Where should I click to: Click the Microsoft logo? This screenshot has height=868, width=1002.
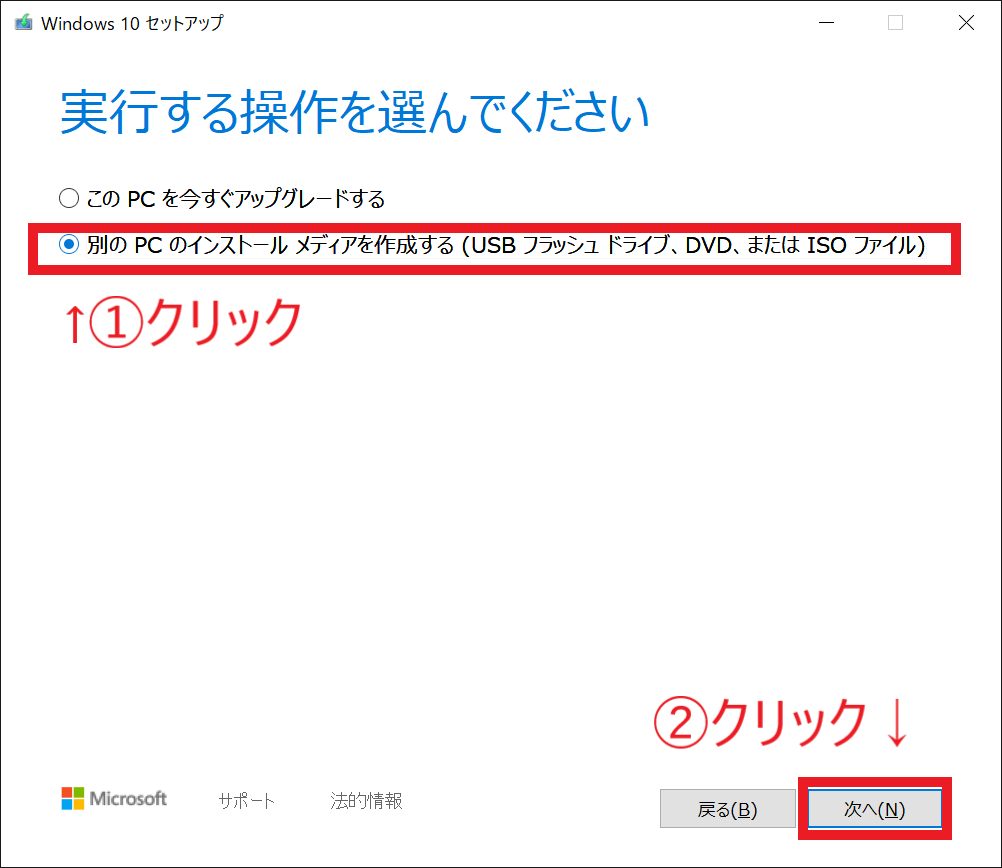coord(114,798)
